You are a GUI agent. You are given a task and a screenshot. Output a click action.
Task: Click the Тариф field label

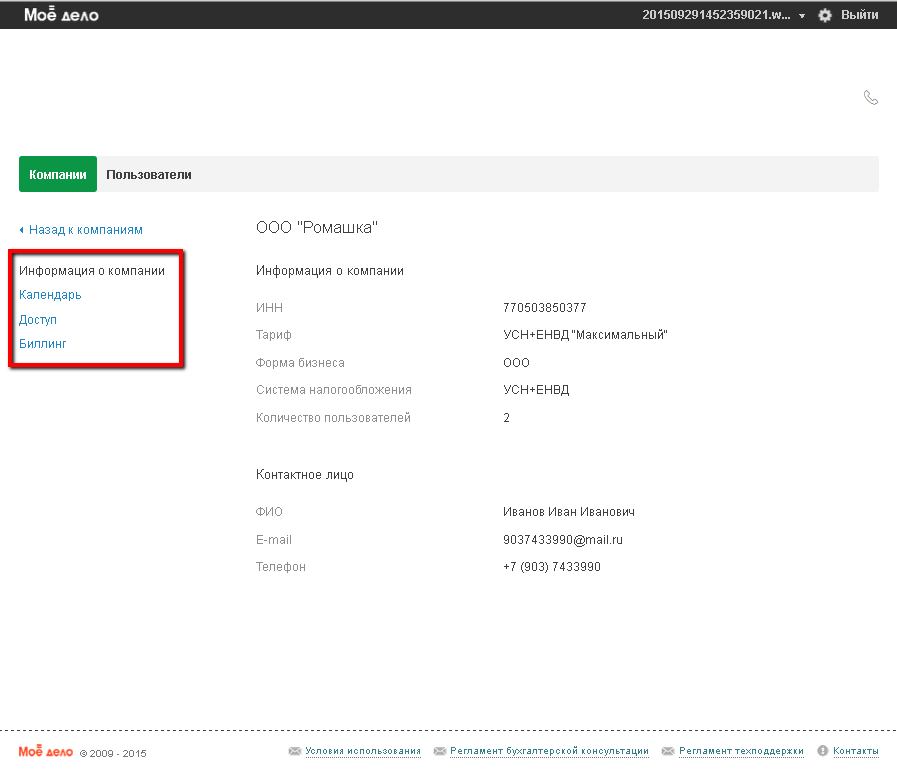pyautogui.click(x=273, y=335)
